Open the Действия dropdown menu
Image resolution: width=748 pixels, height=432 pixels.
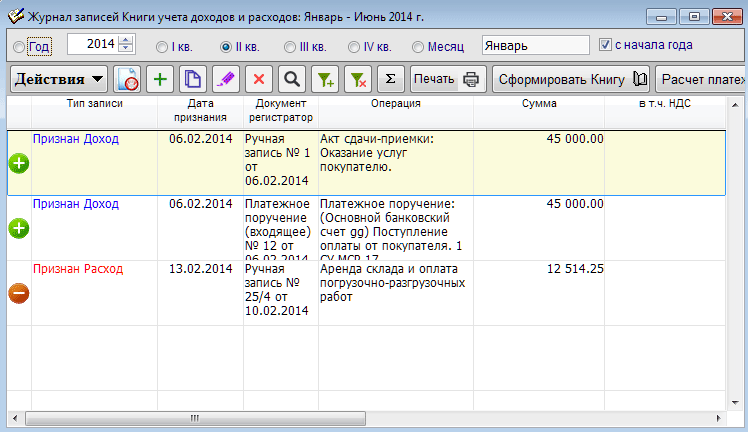point(59,79)
